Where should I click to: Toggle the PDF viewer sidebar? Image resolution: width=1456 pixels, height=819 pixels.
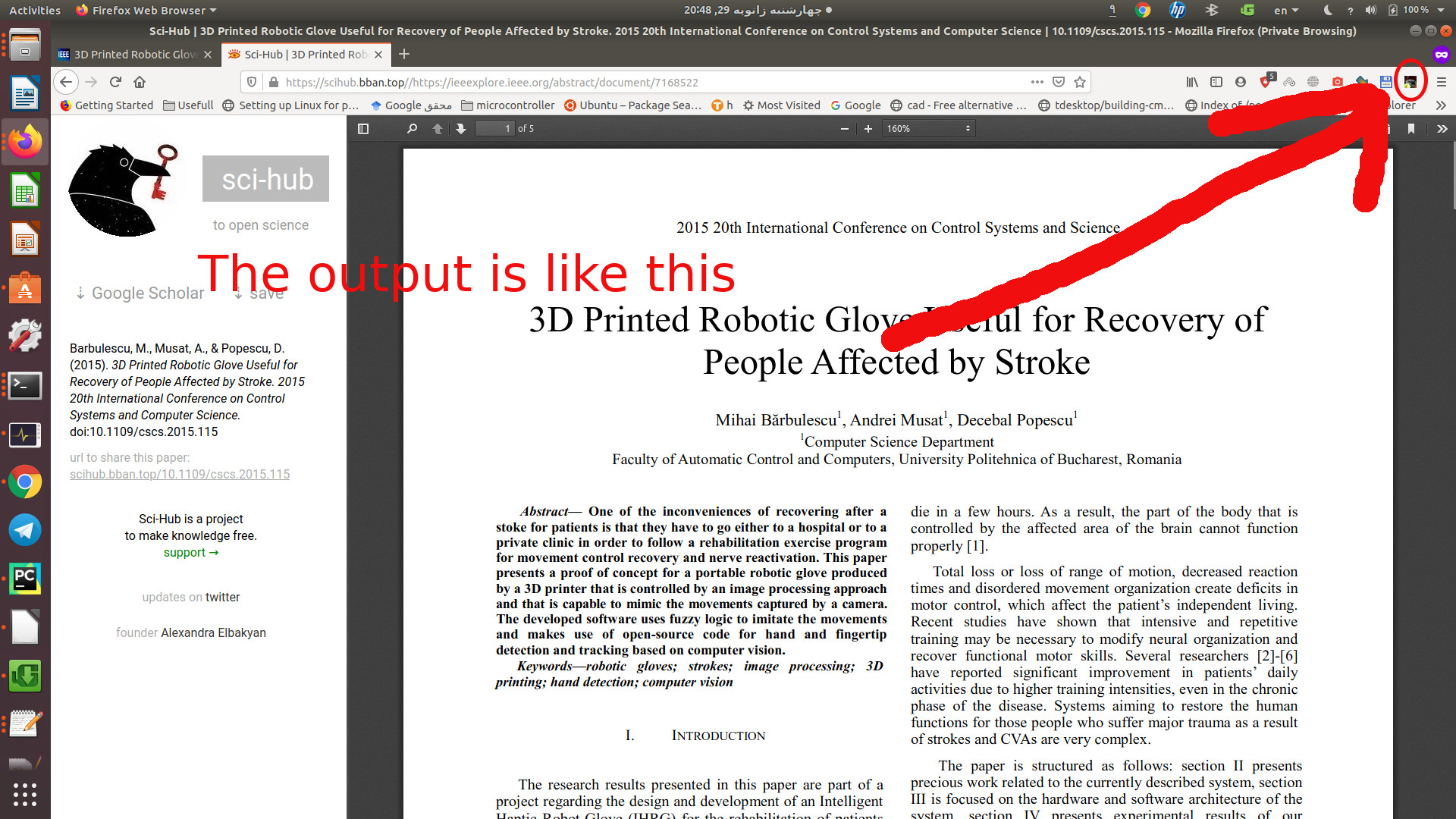click(363, 129)
